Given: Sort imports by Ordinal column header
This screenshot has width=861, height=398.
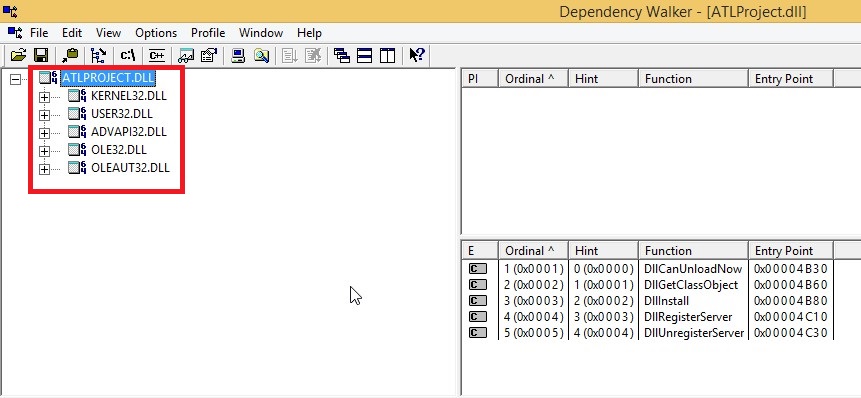Looking at the screenshot, I should pos(533,79).
